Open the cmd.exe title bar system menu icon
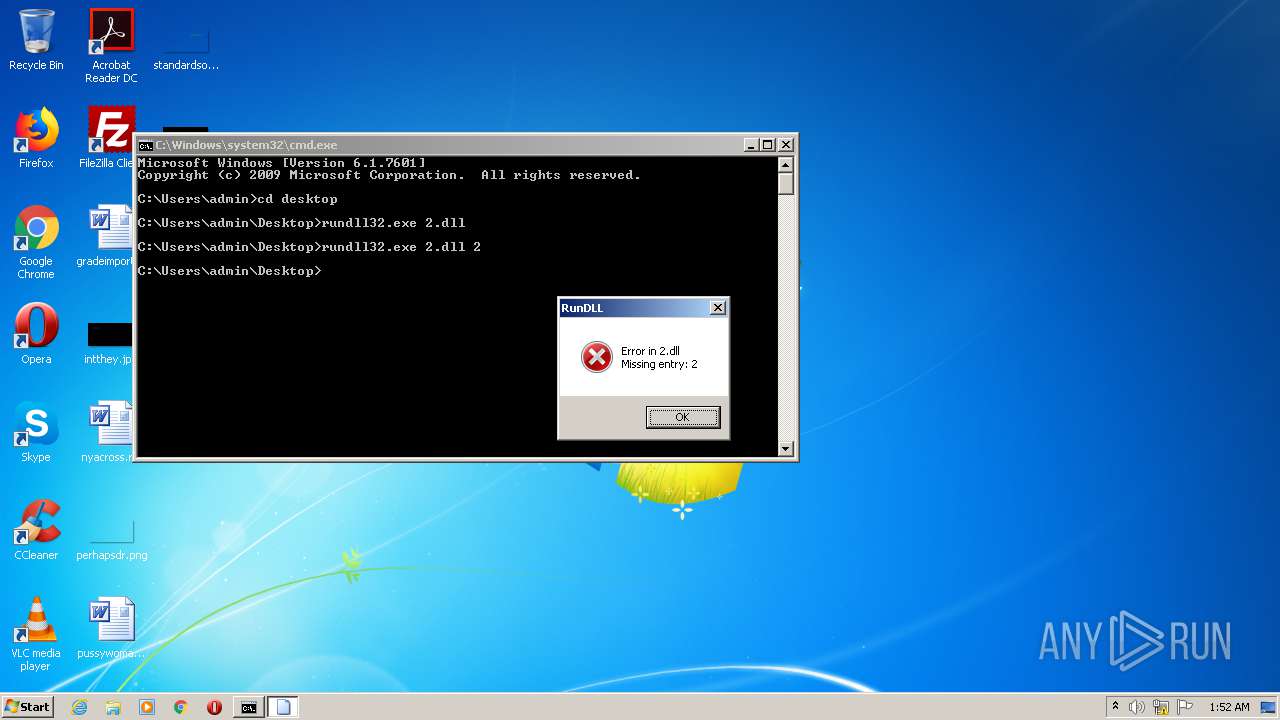Image resolution: width=1280 pixels, height=720 pixels. point(145,145)
